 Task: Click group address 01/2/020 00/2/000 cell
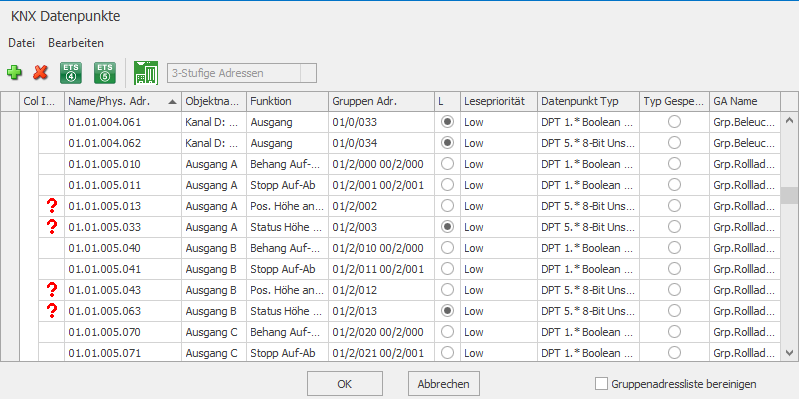click(x=382, y=332)
